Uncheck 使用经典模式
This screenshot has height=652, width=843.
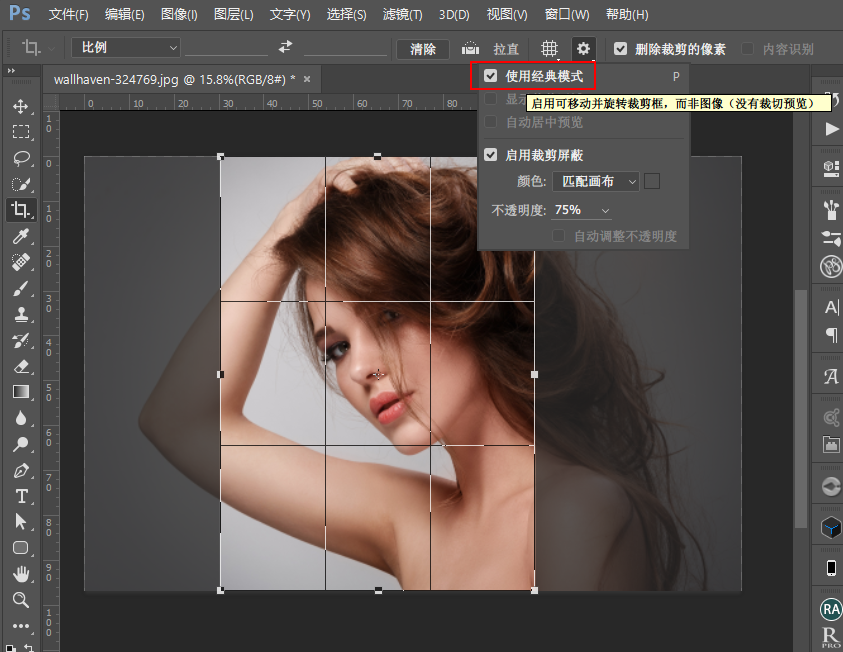coord(489,75)
